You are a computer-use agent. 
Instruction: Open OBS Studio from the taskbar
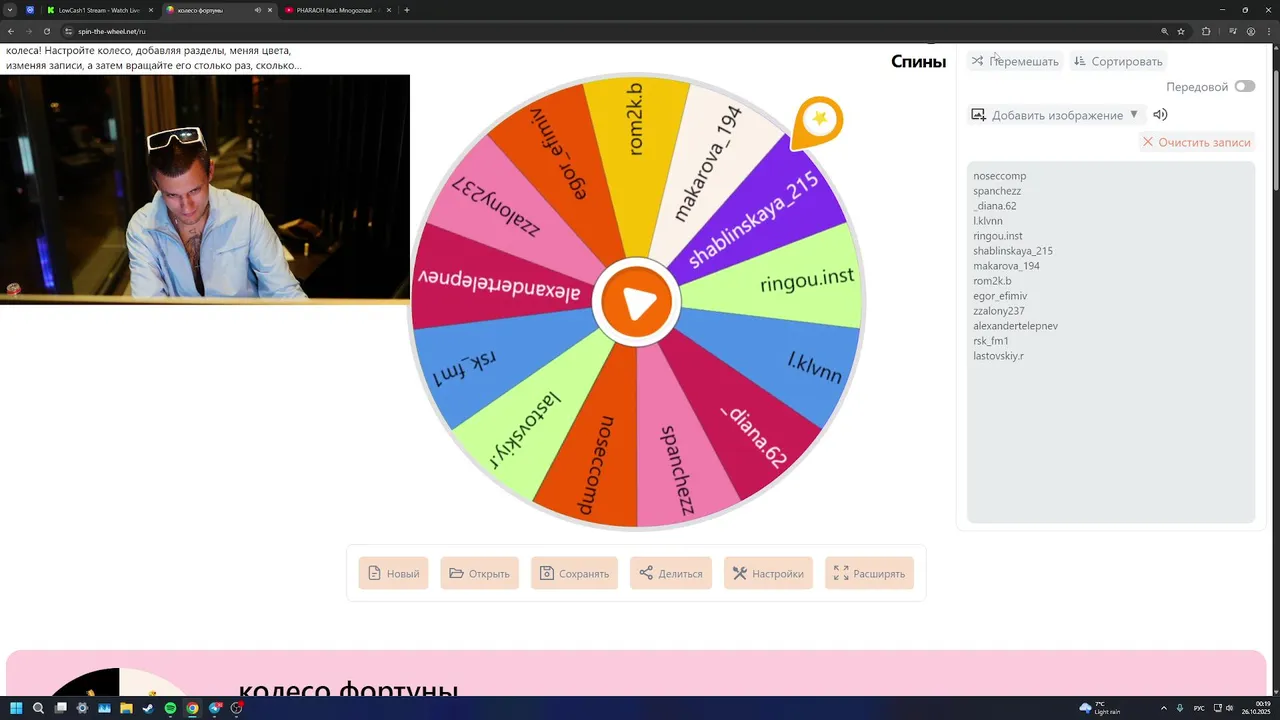pyautogui.click(x=237, y=708)
